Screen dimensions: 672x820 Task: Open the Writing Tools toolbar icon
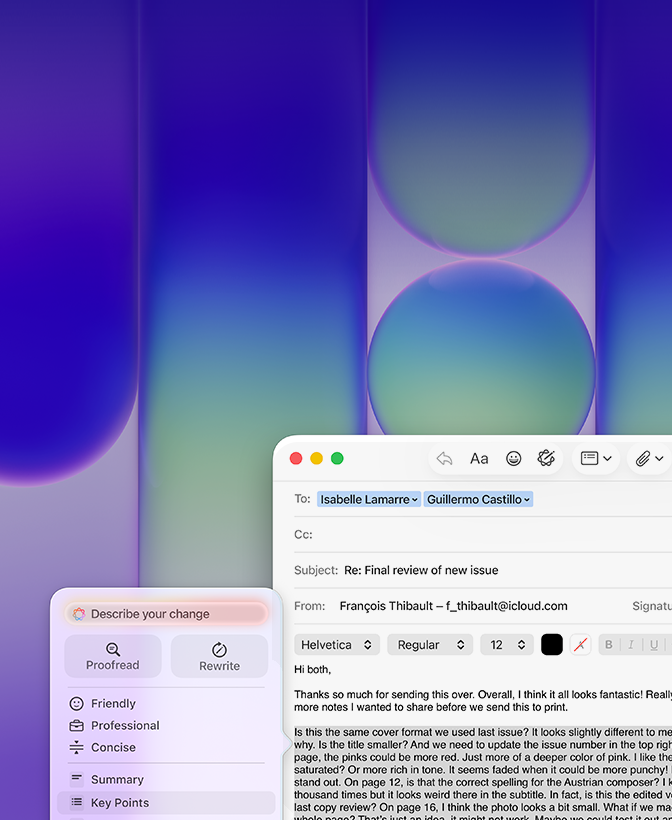[546, 458]
